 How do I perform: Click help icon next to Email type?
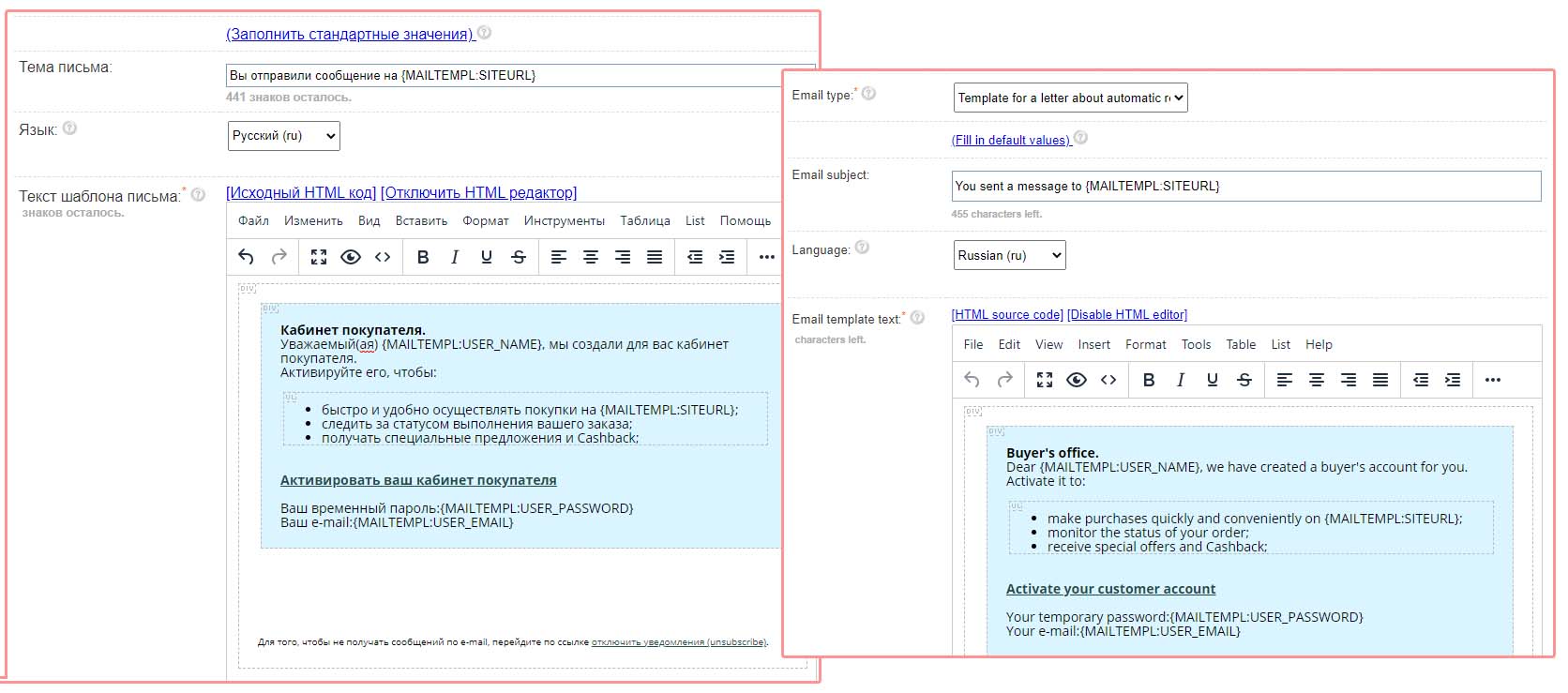click(868, 94)
